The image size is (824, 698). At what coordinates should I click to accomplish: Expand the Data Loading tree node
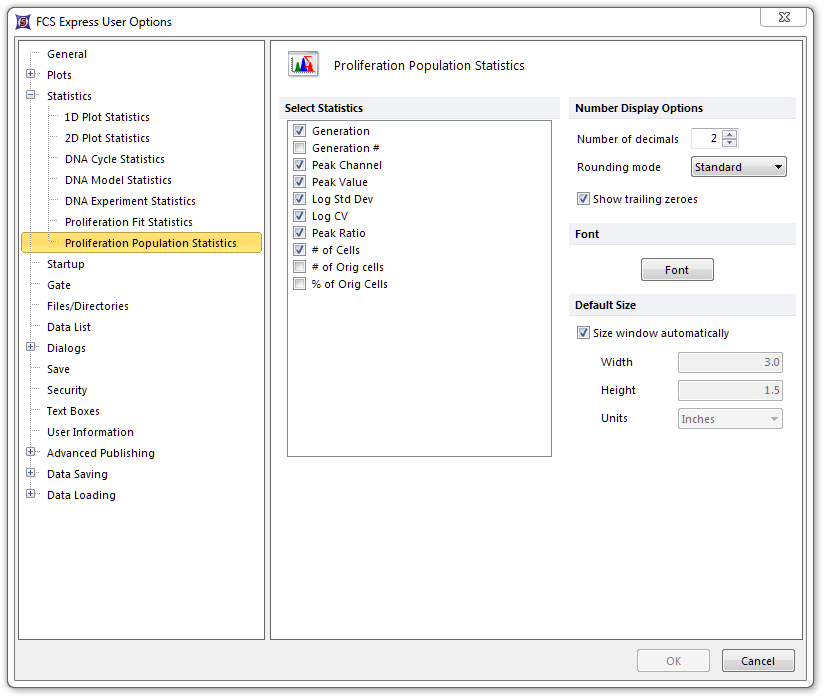31,495
